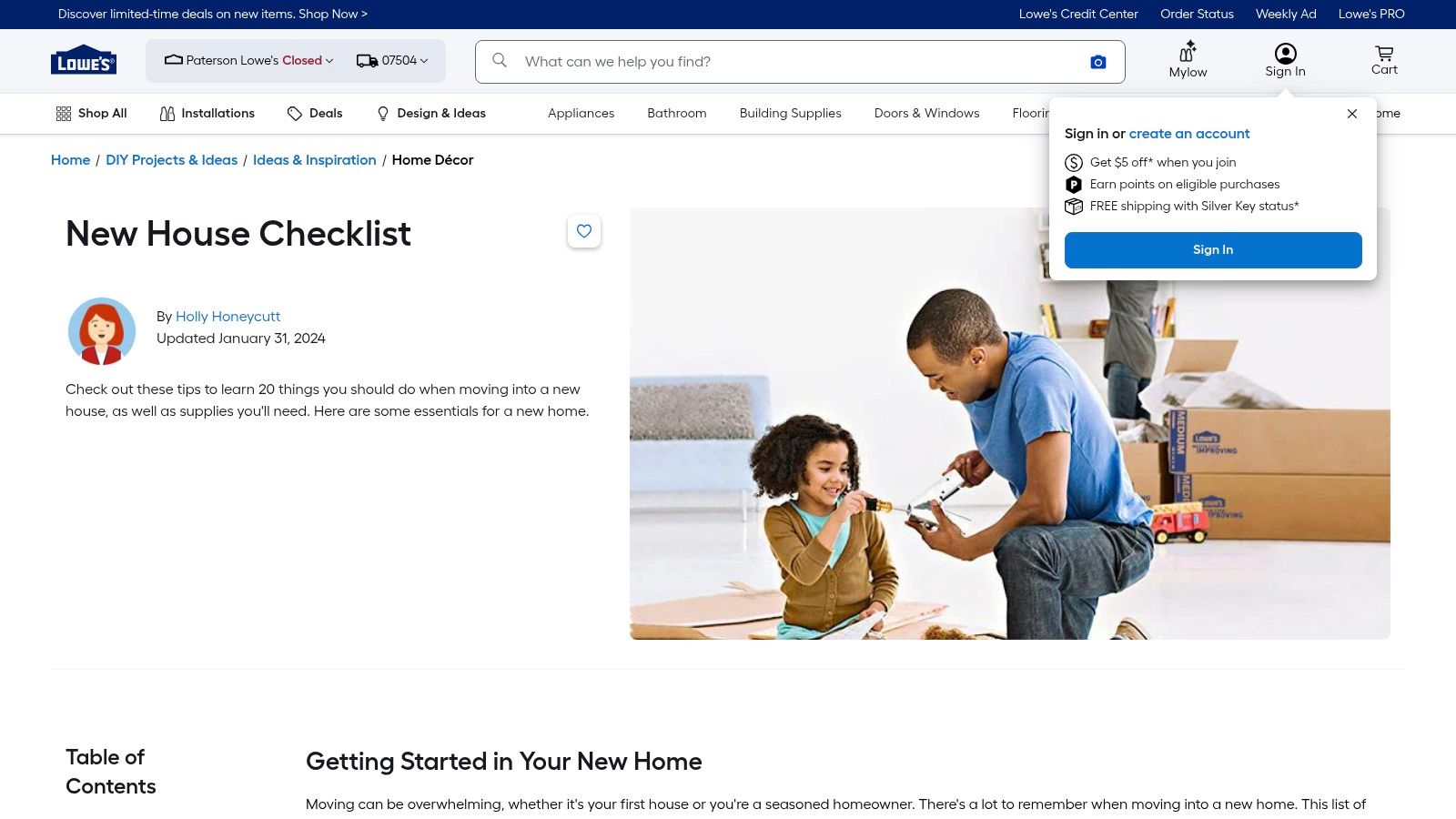Expand the 07504 delivery ZIP dropdown

tap(392, 61)
